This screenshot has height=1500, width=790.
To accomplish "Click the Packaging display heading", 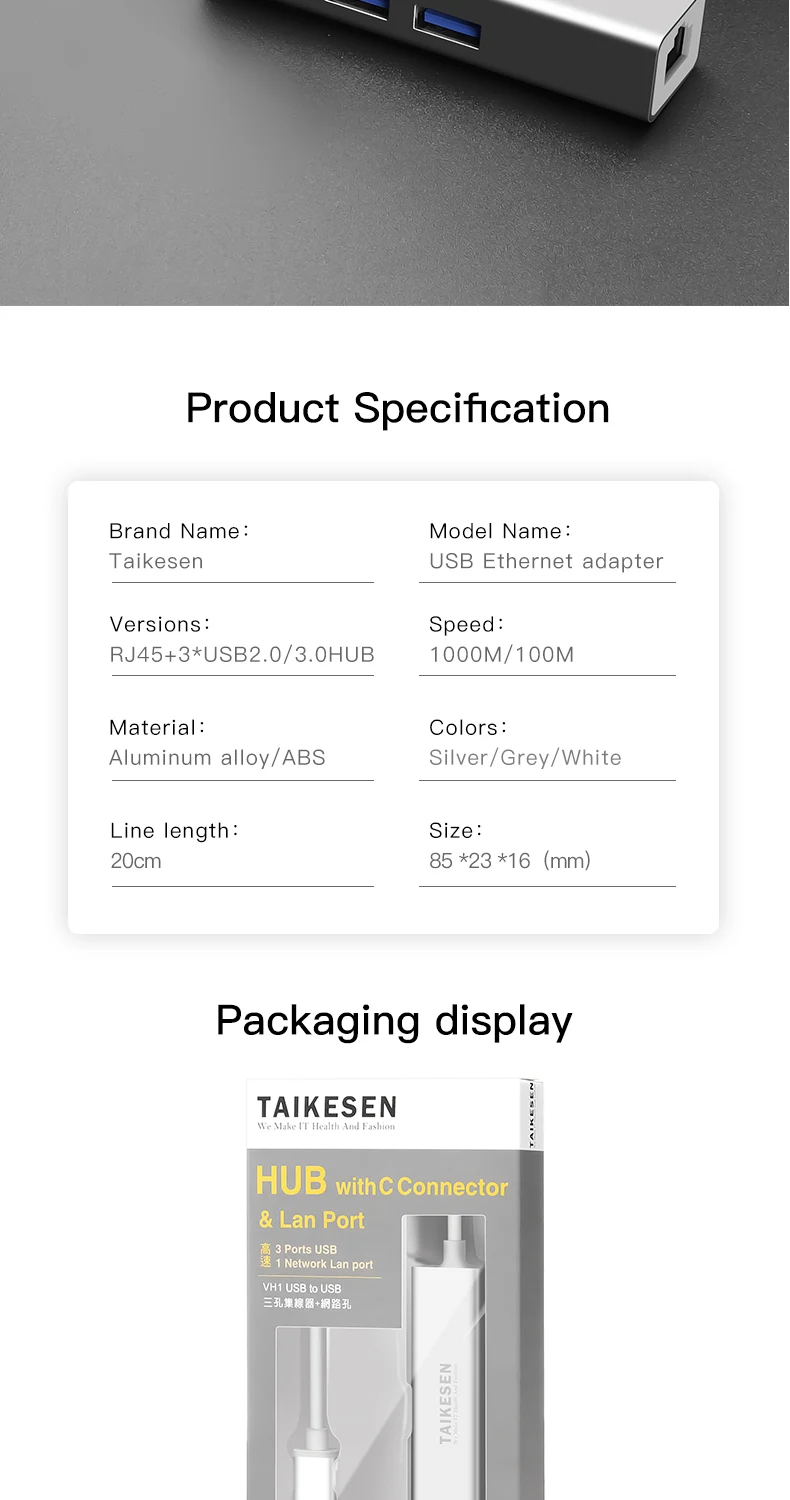I will (x=394, y=1021).
